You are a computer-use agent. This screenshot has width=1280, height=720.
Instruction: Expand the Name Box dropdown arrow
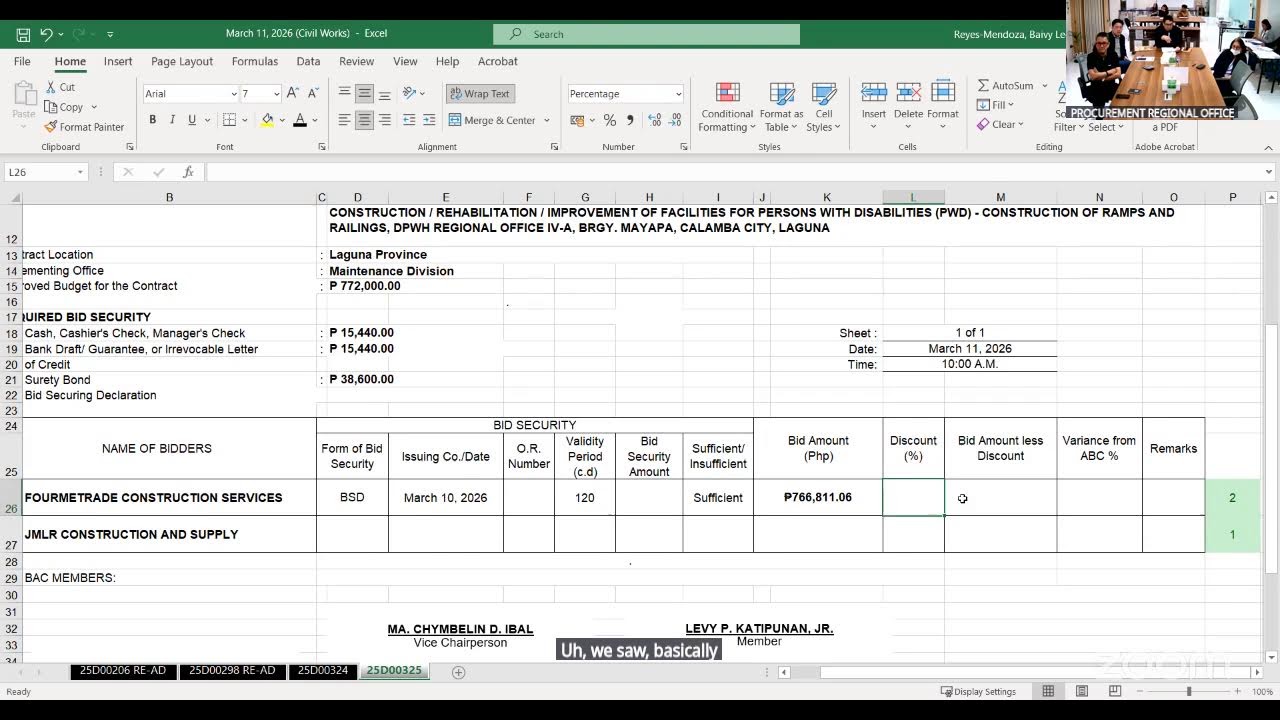[81, 172]
